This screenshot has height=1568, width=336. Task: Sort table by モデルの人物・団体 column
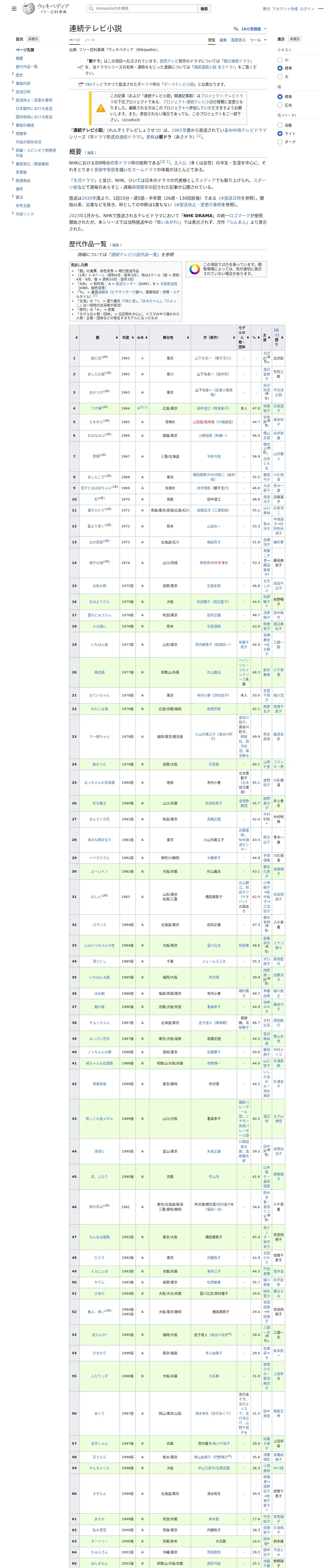(x=243, y=337)
